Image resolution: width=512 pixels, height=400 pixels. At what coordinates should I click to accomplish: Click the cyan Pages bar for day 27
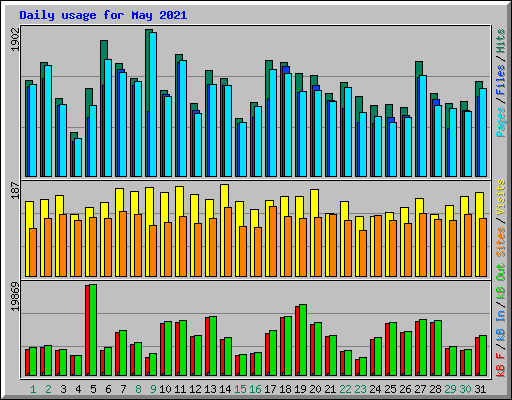coord(423,126)
